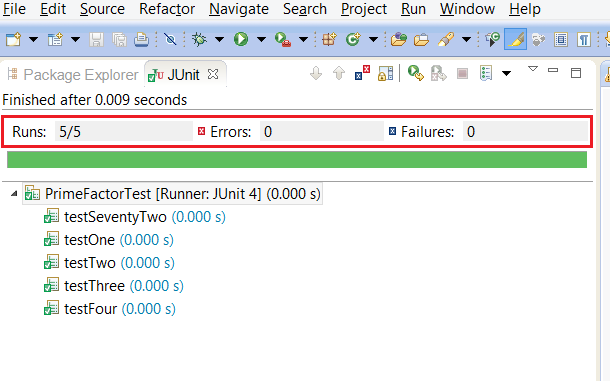Viewport: 610px width, 381px height.
Task: Open the Run dropdown arrow
Action: [x=261, y=39]
